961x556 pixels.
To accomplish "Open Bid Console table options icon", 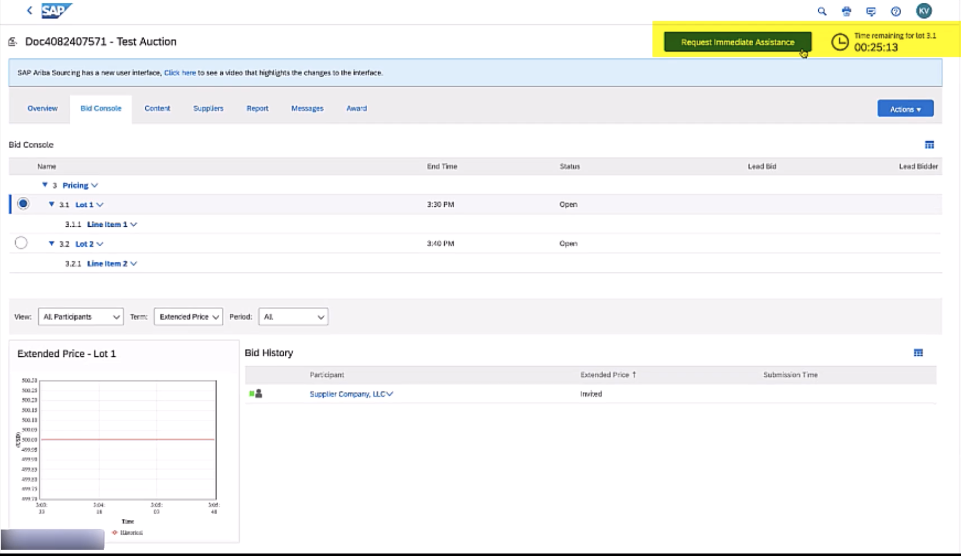I will coord(929,145).
